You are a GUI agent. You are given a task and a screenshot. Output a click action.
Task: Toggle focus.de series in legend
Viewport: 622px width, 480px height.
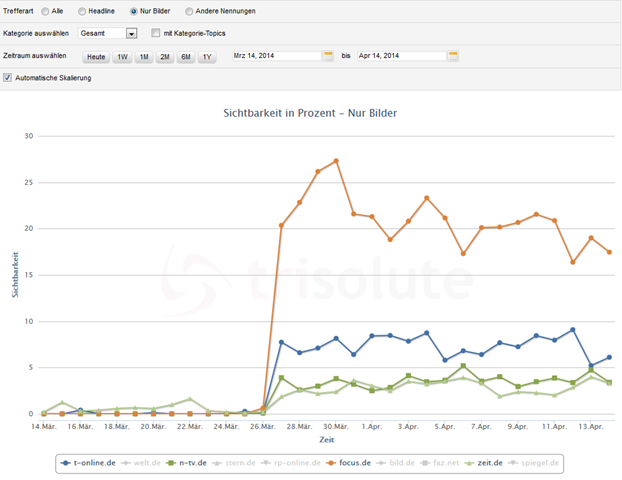348,463
